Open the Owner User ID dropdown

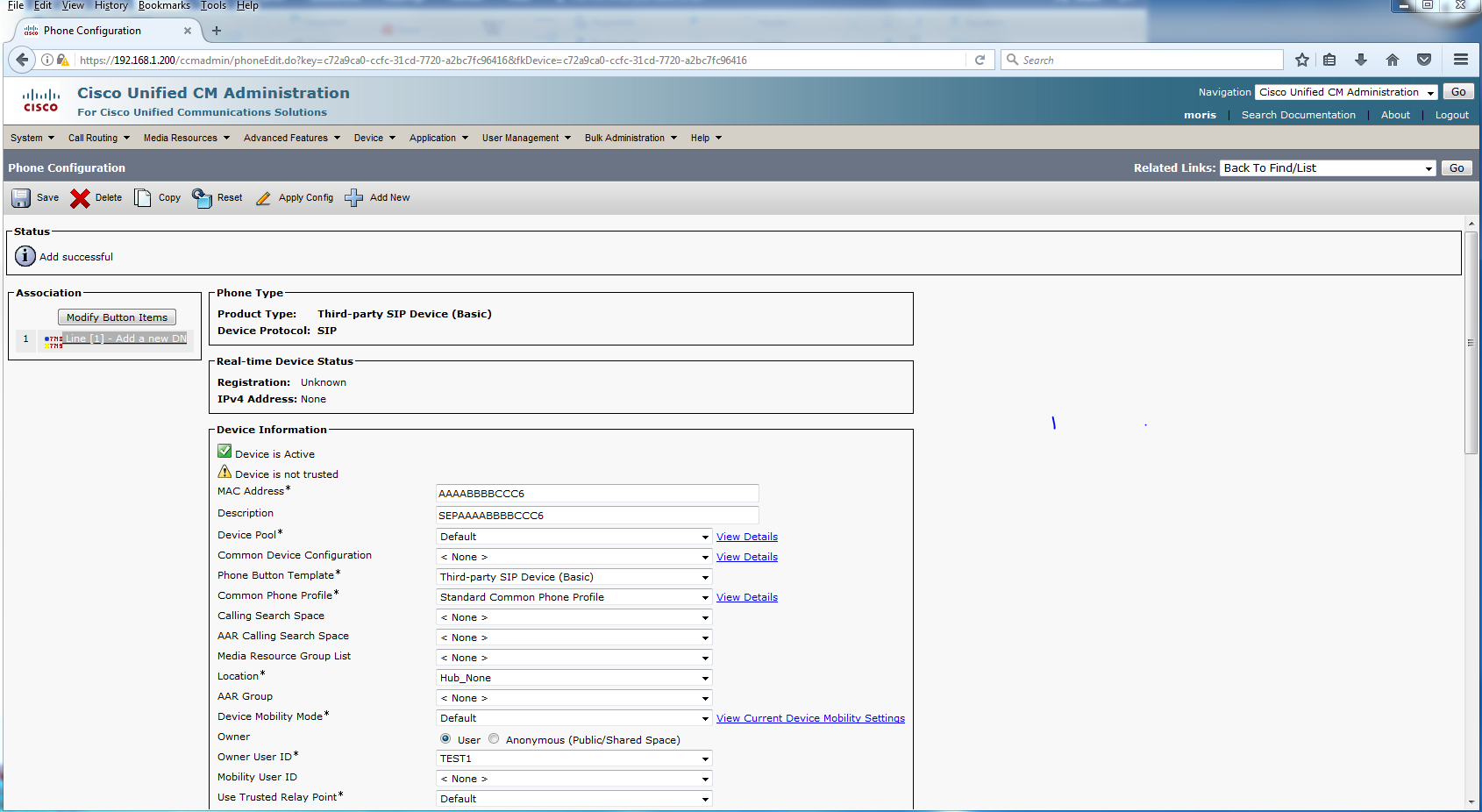(574, 759)
